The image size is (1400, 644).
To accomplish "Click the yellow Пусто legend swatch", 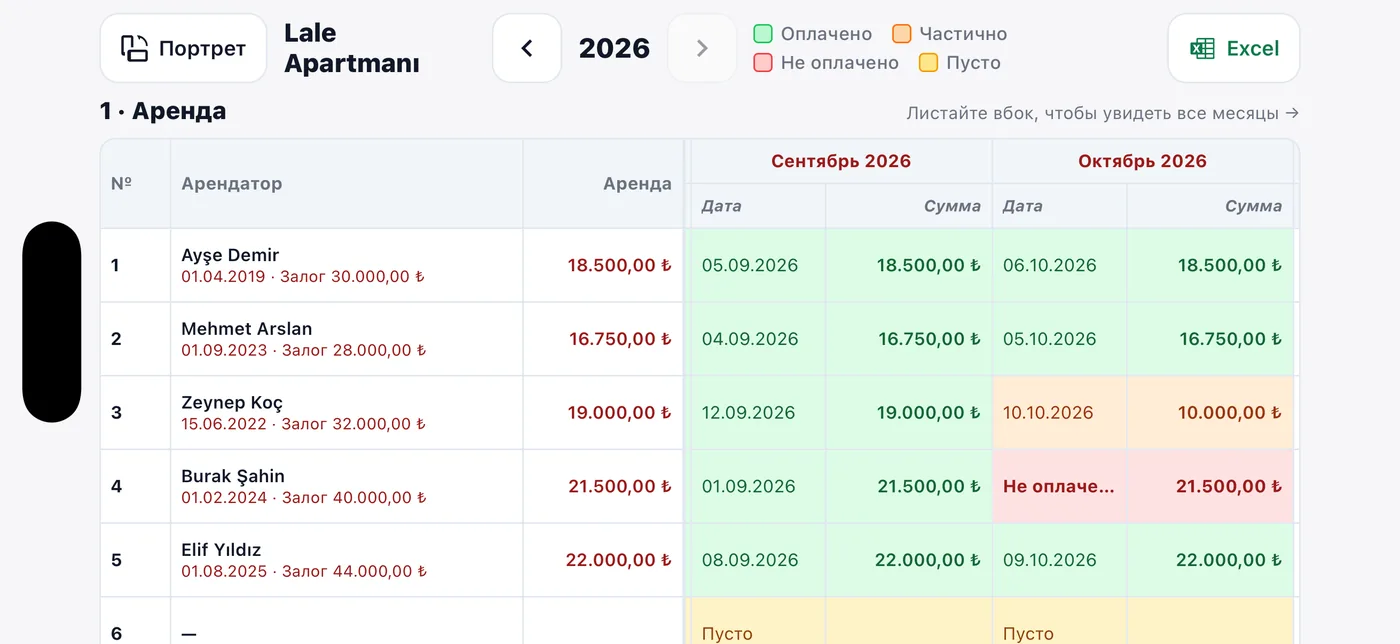I will click(929, 63).
